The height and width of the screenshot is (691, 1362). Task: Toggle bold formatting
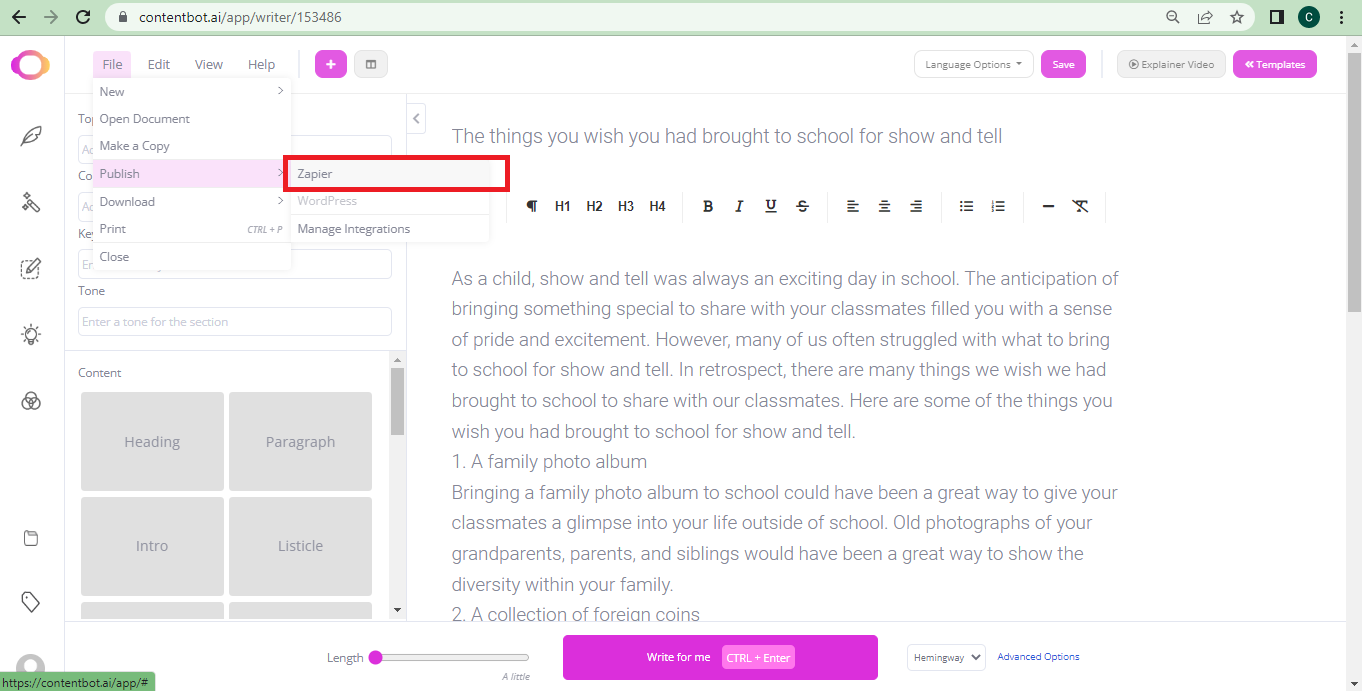pos(708,206)
